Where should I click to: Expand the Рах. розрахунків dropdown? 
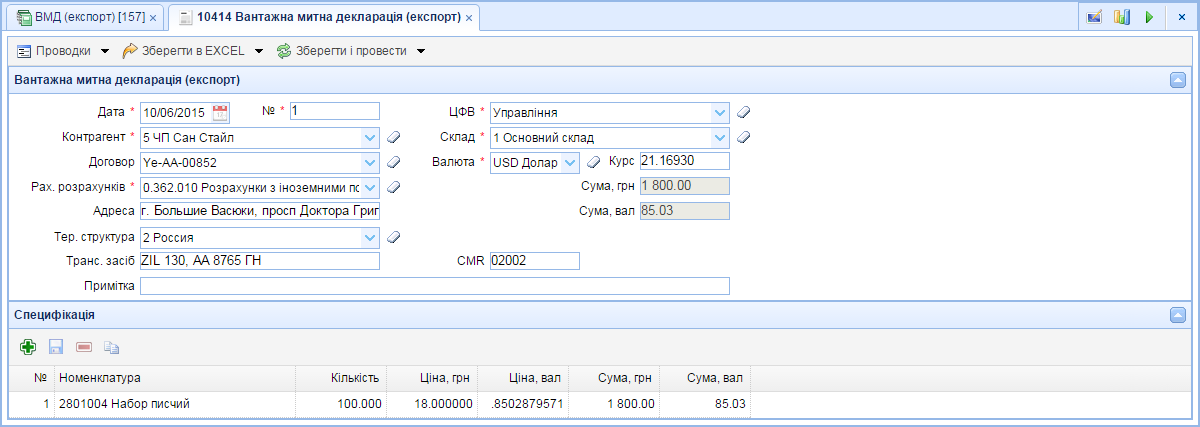370,186
